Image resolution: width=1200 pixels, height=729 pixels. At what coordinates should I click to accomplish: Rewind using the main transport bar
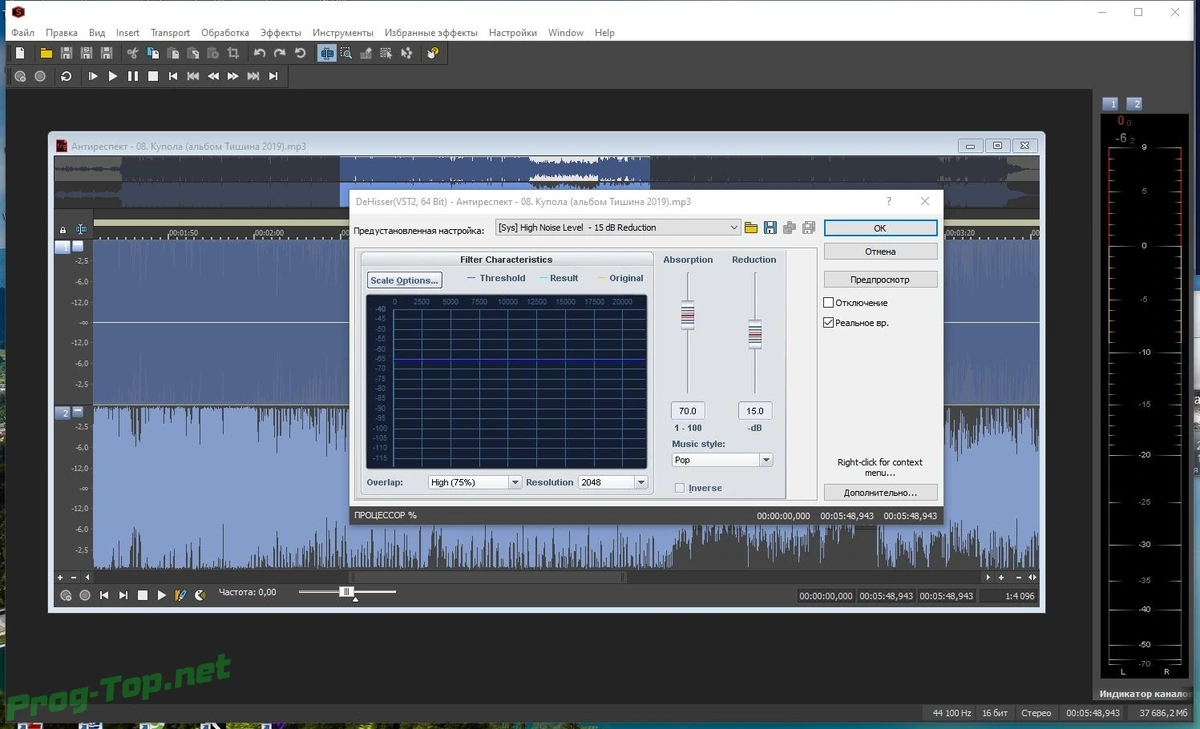point(213,76)
